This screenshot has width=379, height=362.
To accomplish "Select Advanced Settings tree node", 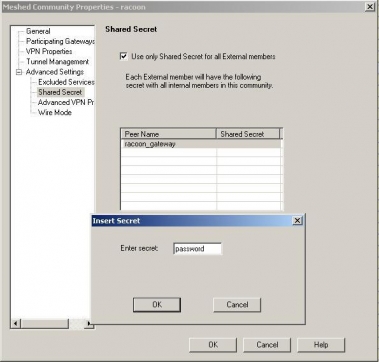I will tap(55, 72).
